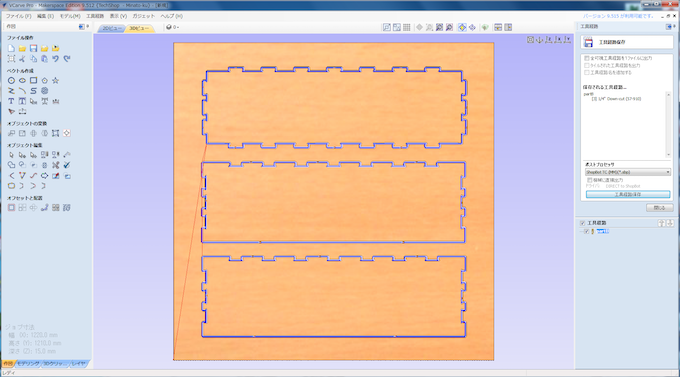Viewport: 680px width, 377px height.
Task: Select the draw circle tool
Action: coord(11,80)
